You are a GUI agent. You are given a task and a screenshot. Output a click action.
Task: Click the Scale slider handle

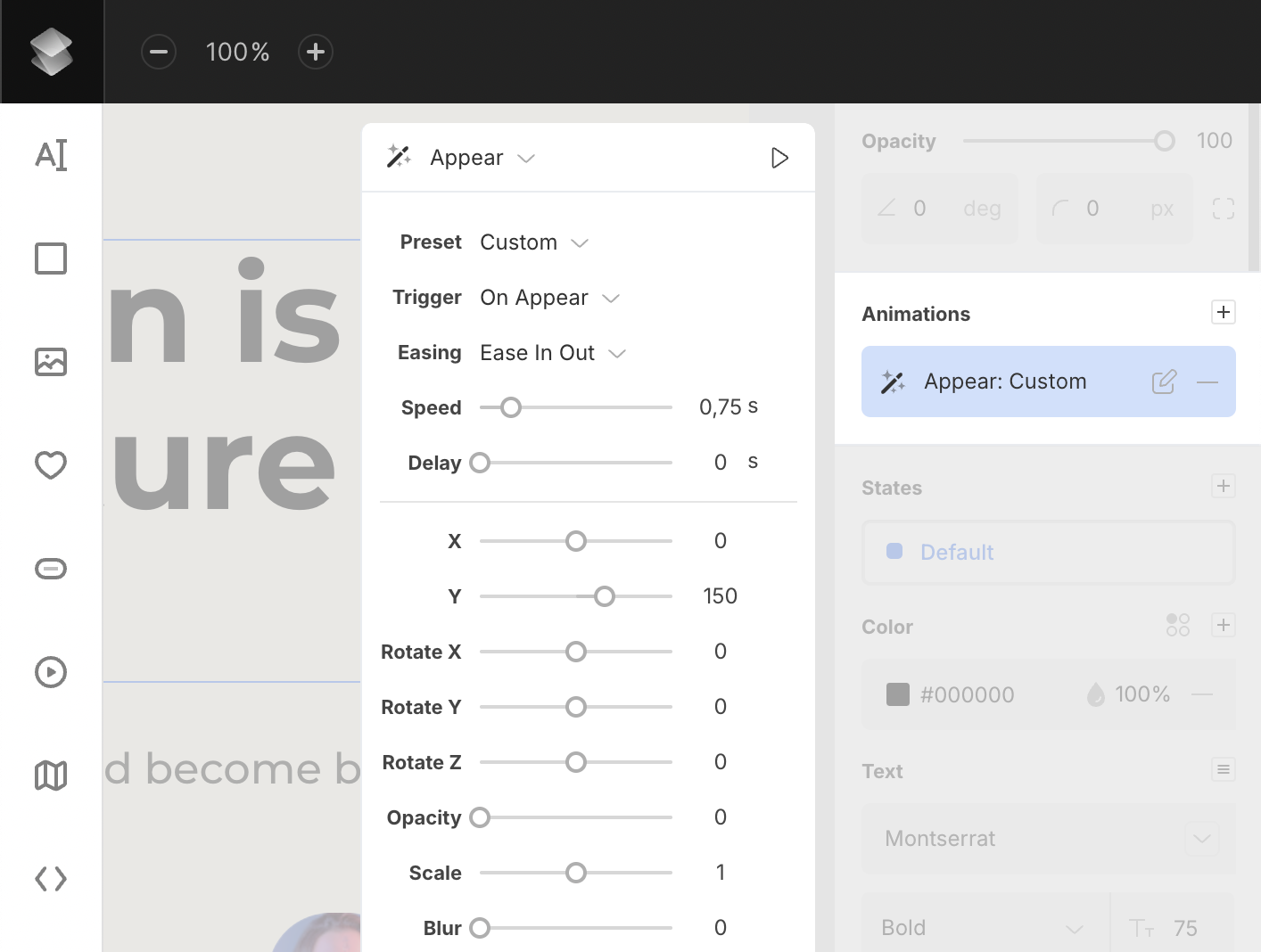(x=576, y=873)
